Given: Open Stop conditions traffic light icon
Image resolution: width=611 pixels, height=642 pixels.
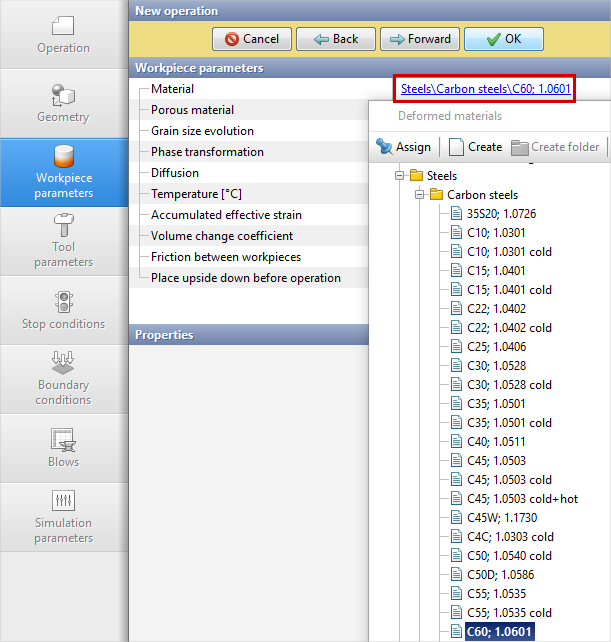Looking at the screenshot, I should click(63, 301).
